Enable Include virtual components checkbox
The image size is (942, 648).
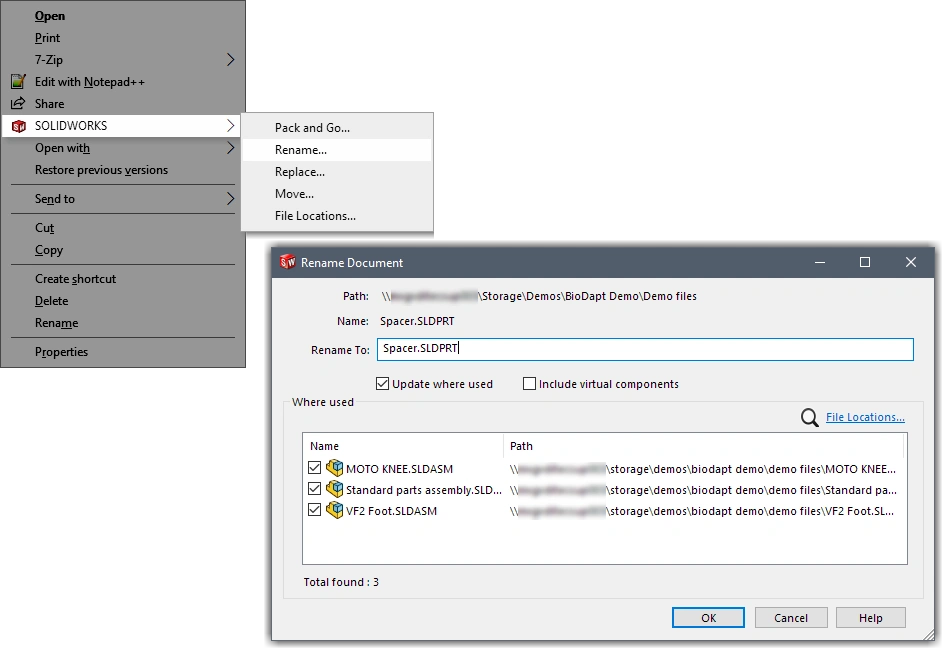529,384
